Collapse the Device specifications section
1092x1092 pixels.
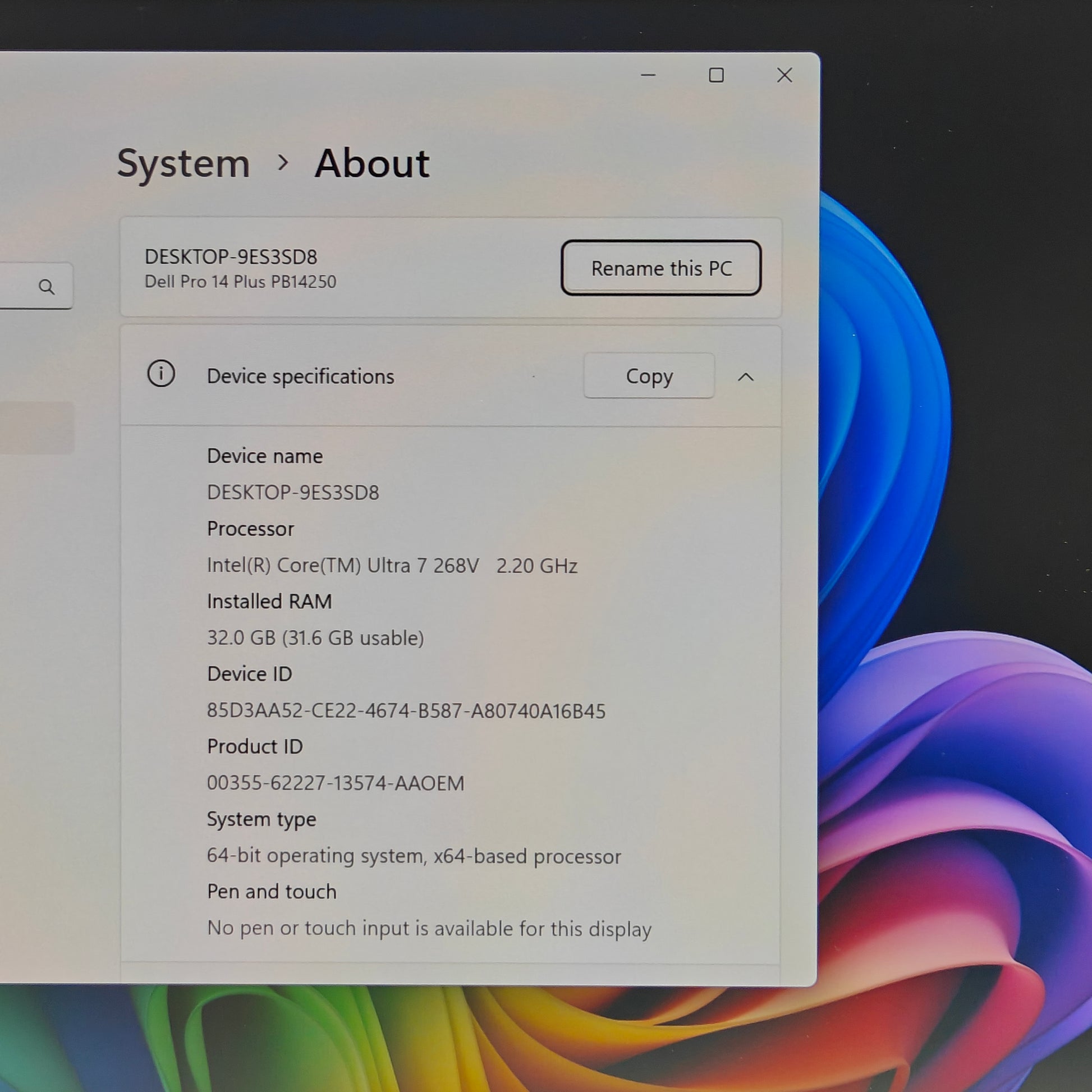coord(746,377)
